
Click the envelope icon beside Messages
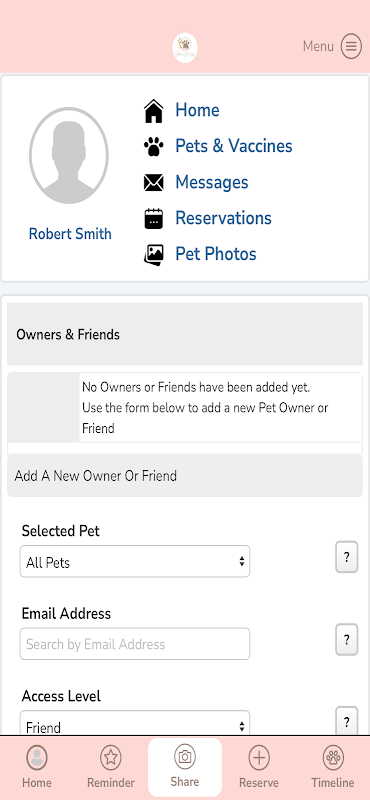pos(154,183)
